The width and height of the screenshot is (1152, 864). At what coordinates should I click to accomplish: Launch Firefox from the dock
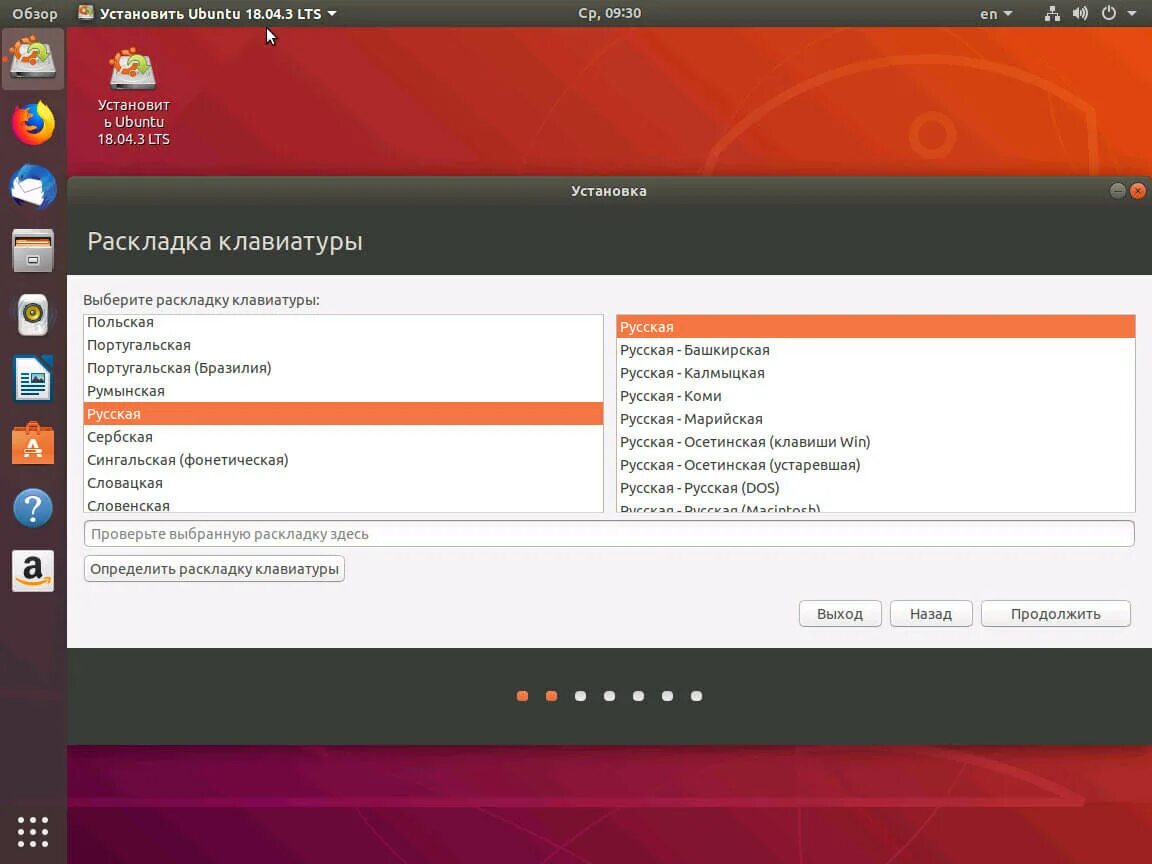33,123
